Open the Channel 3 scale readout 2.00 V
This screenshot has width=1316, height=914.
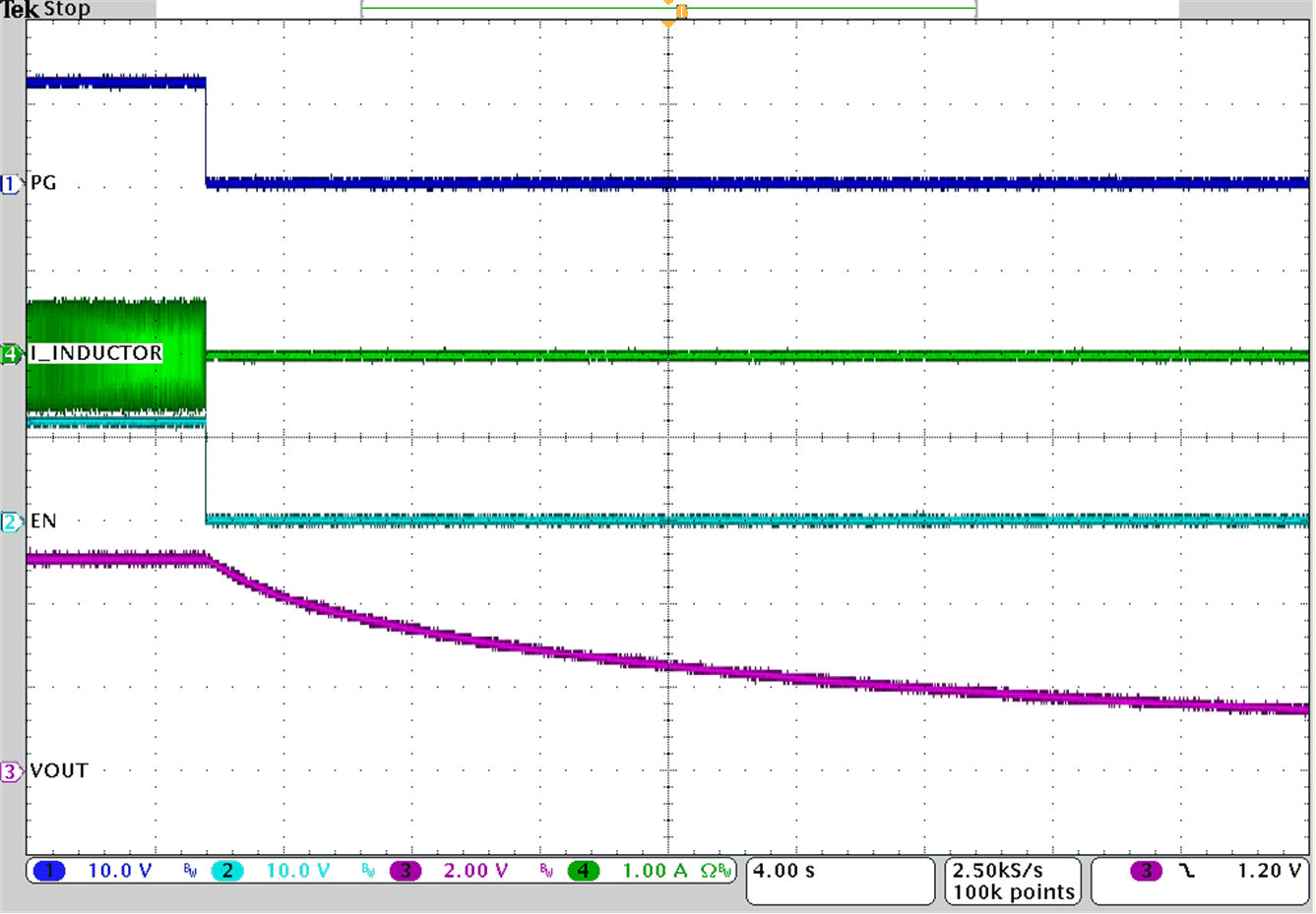pos(473,870)
